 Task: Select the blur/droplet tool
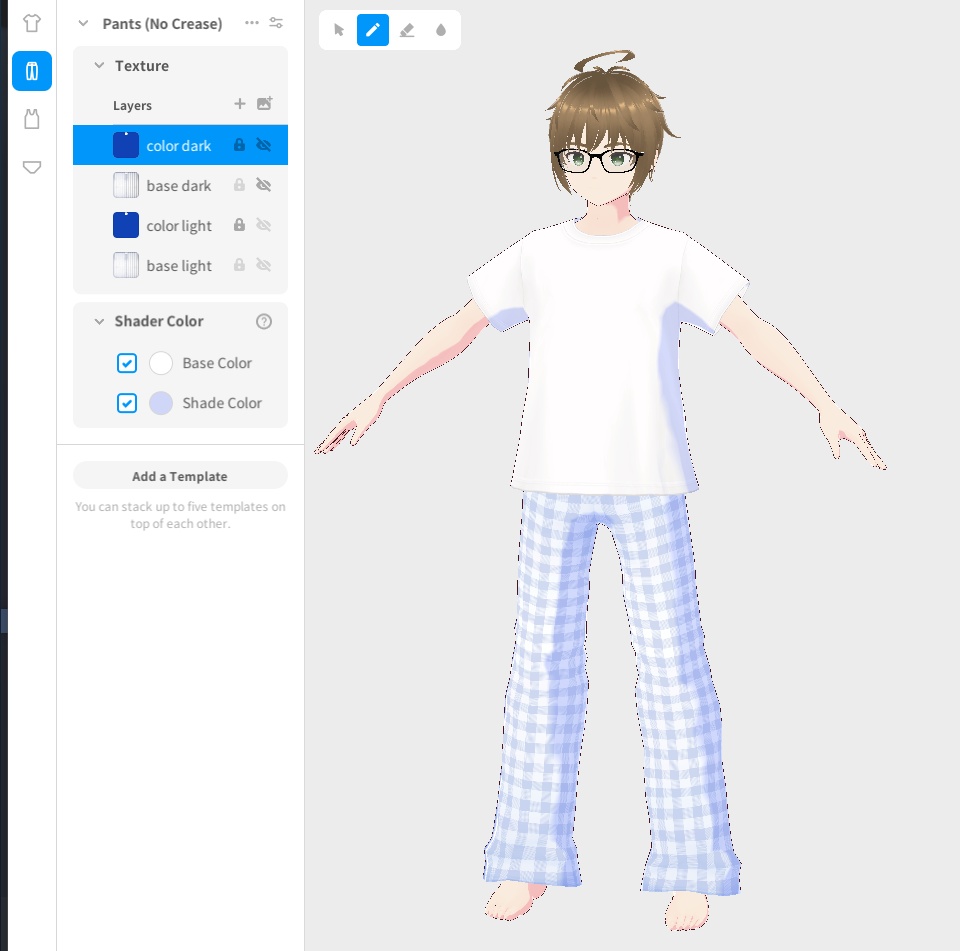[441, 30]
